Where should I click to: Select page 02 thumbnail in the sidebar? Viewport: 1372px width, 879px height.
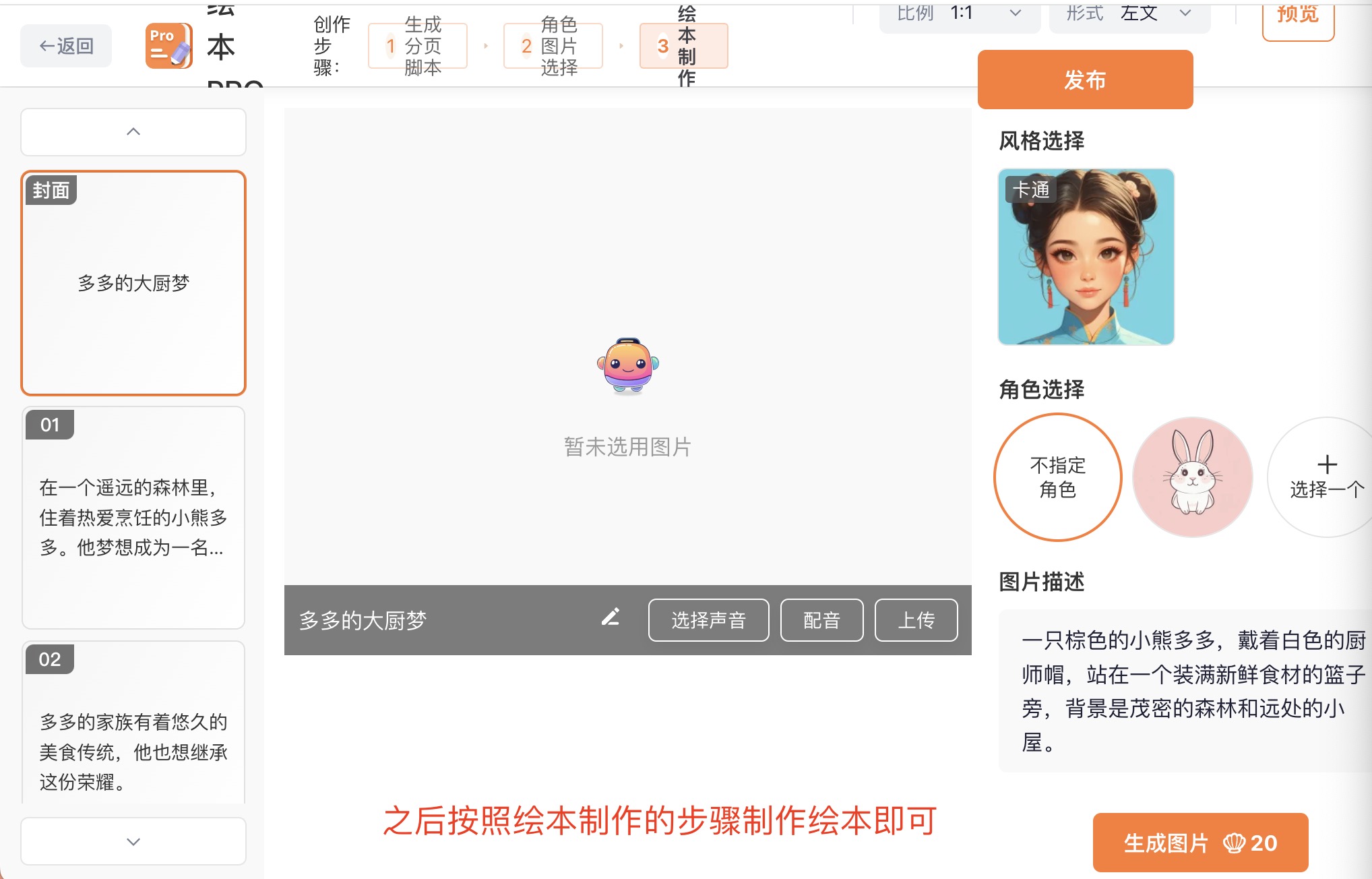click(x=133, y=723)
